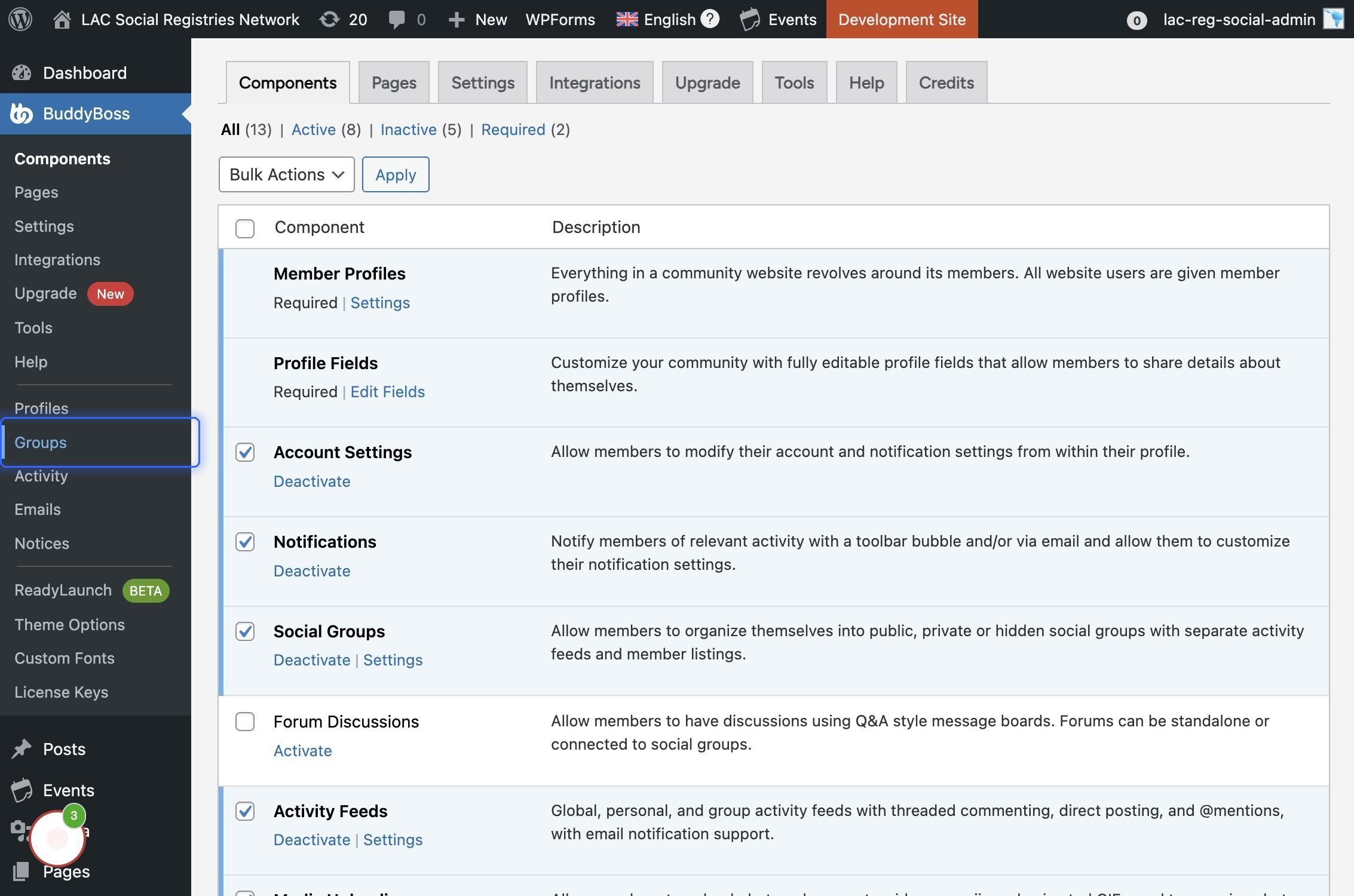Screen dimensions: 1354x896
Task: Toggle the select-all Component checkbox
Action: (245, 228)
